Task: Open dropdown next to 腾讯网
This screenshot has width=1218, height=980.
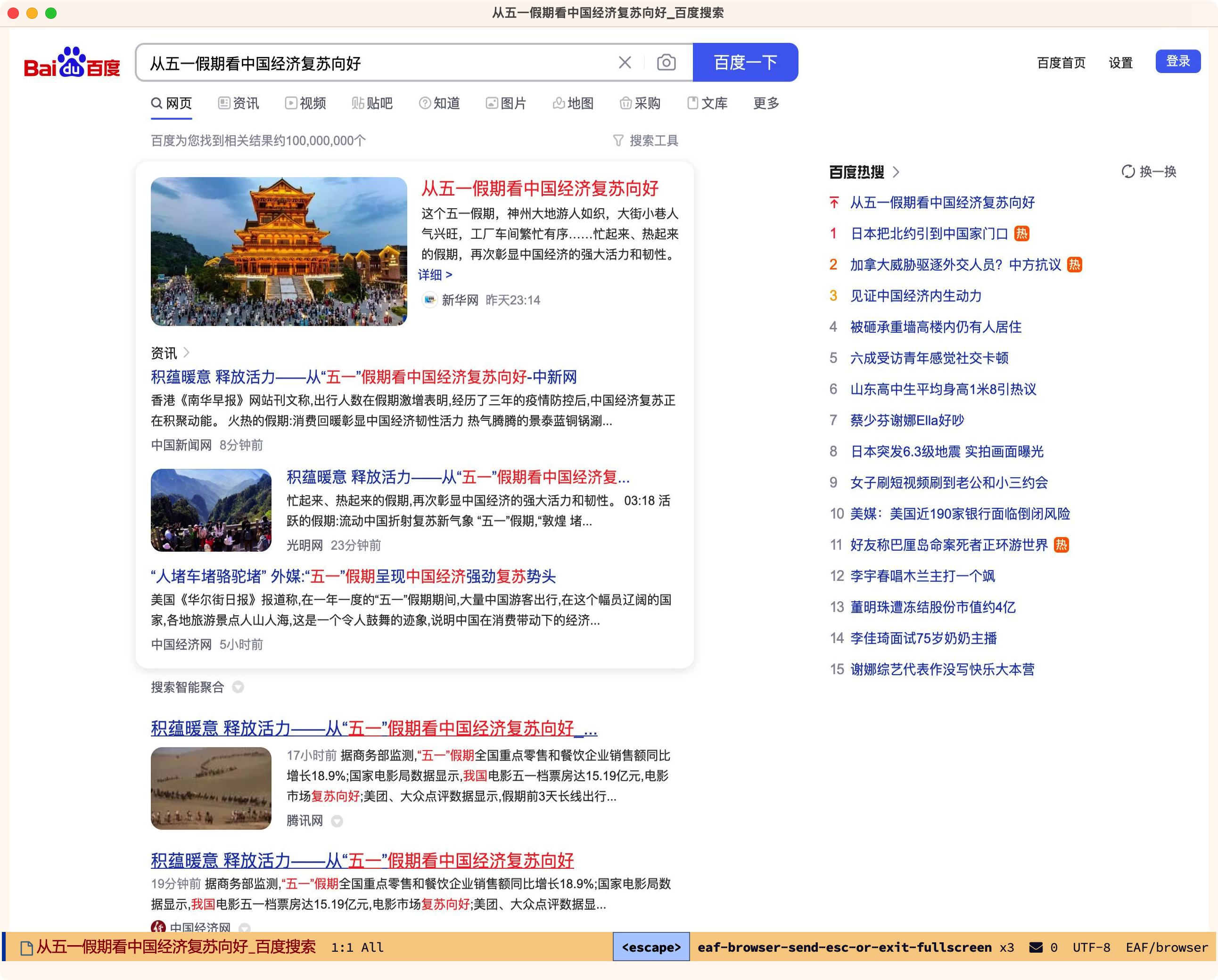Action: [337, 821]
